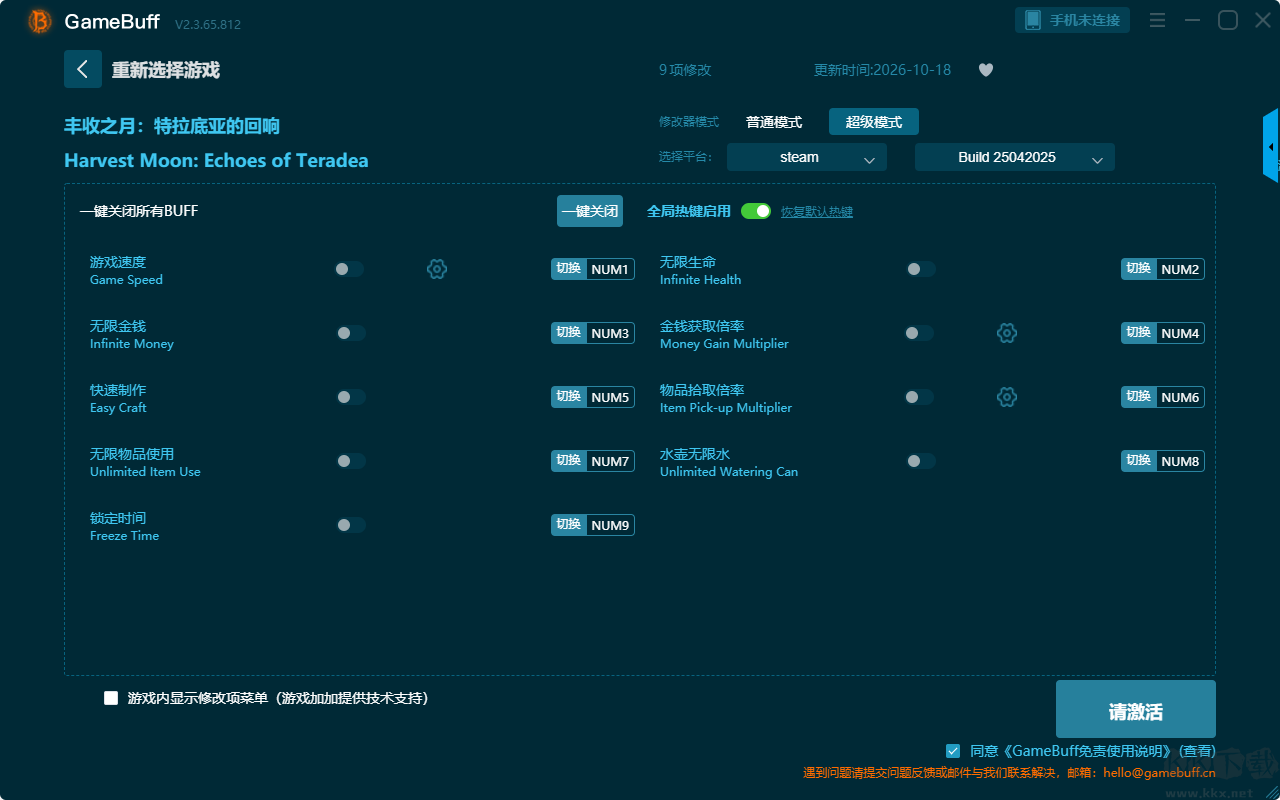1280x800 pixels.
Task: Select 超级模式 super mode tab
Action: point(874,122)
